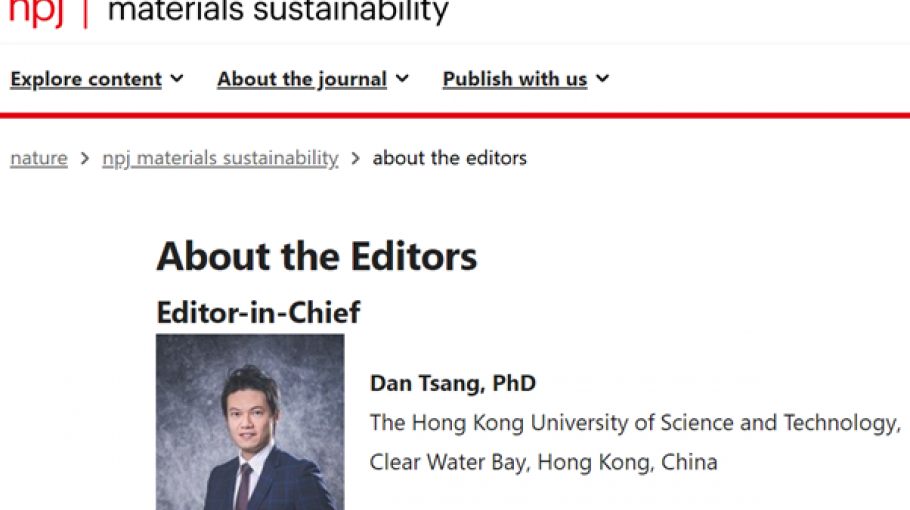Image resolution: width=910 pixels, height=510 pixels.
Task: Open the Explore content menu
Action: pyautogui.click(x=86, y=79)
